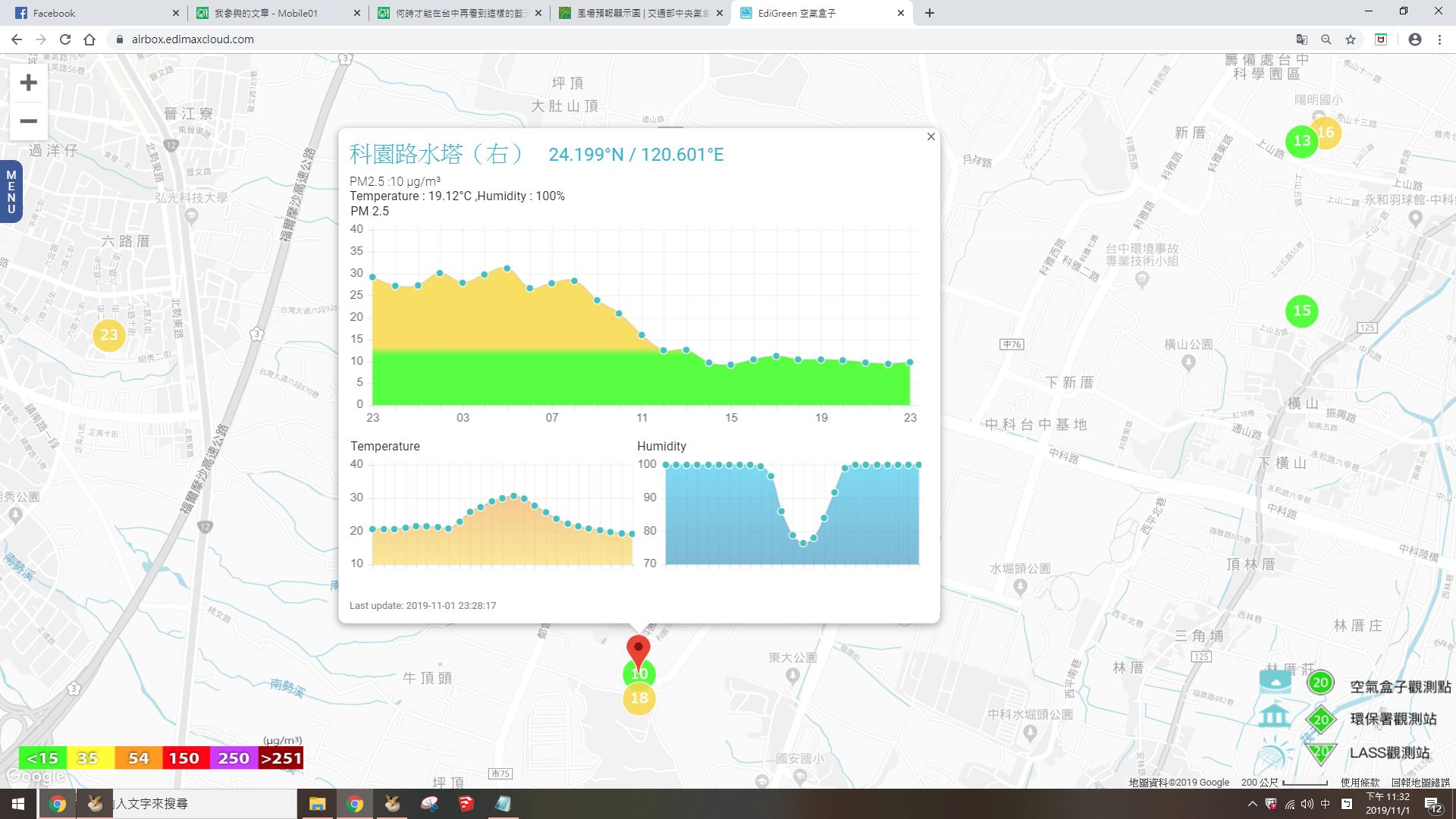1456x819 pixels.
Task: Select the green 15 sensor marker
Action: [x=1302, y=311]
